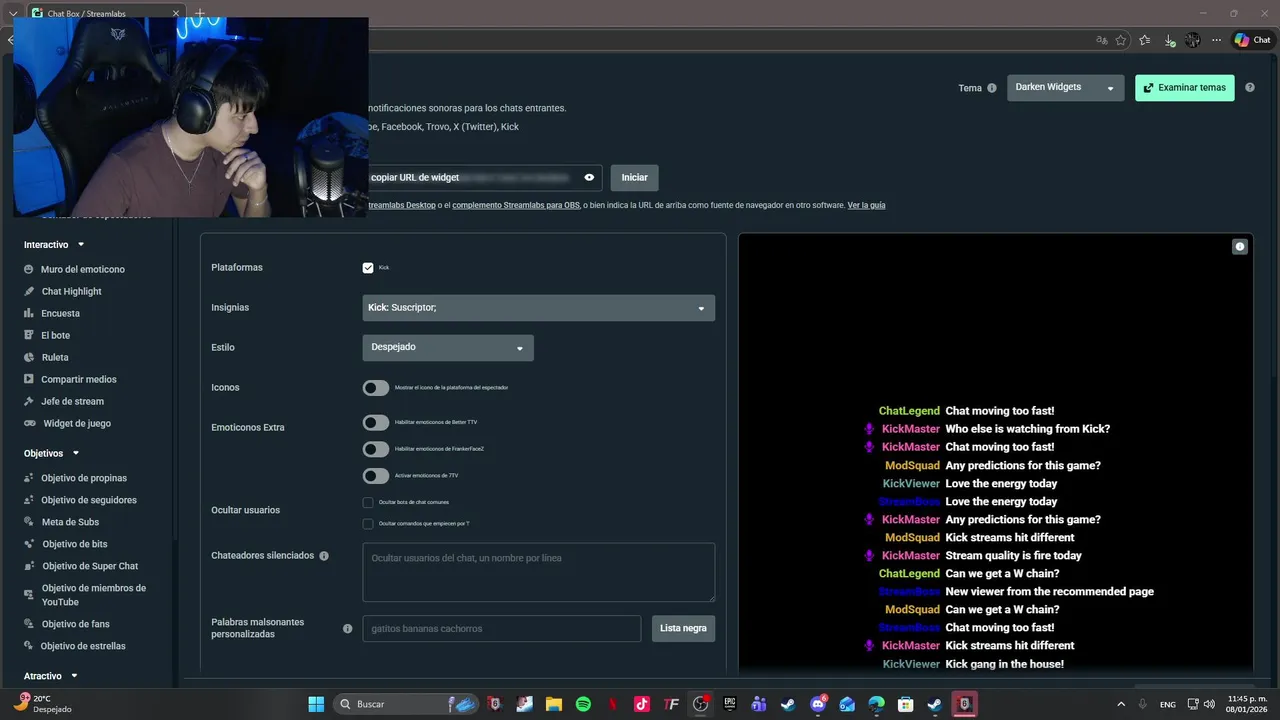Open Copilot Chat button
The height and width of the screenshot is (720, 1280).
tap(1252, 40)
